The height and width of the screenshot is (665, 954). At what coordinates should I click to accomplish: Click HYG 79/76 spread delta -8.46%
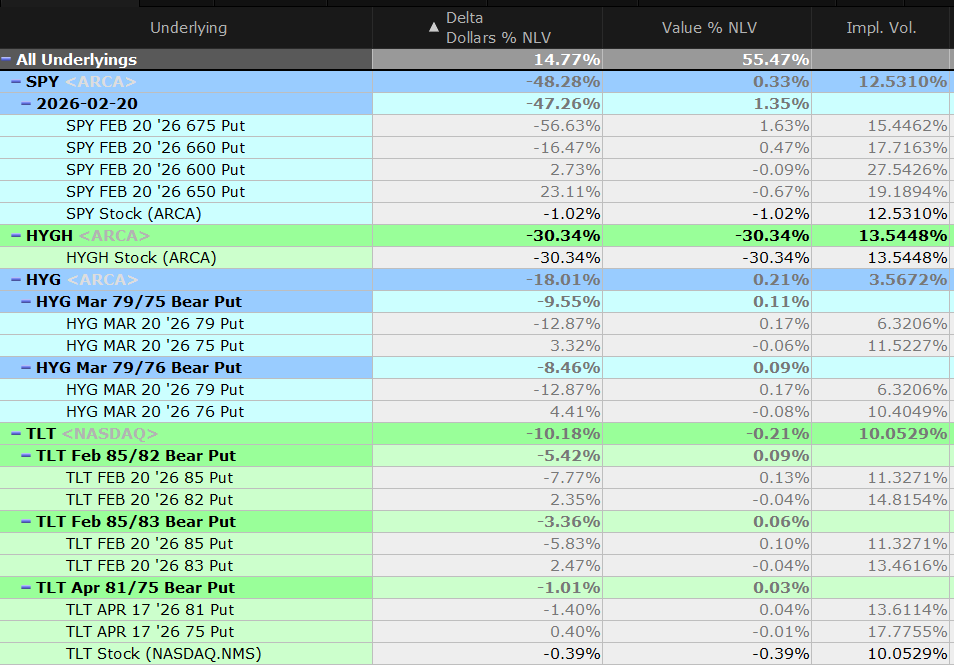568,367
